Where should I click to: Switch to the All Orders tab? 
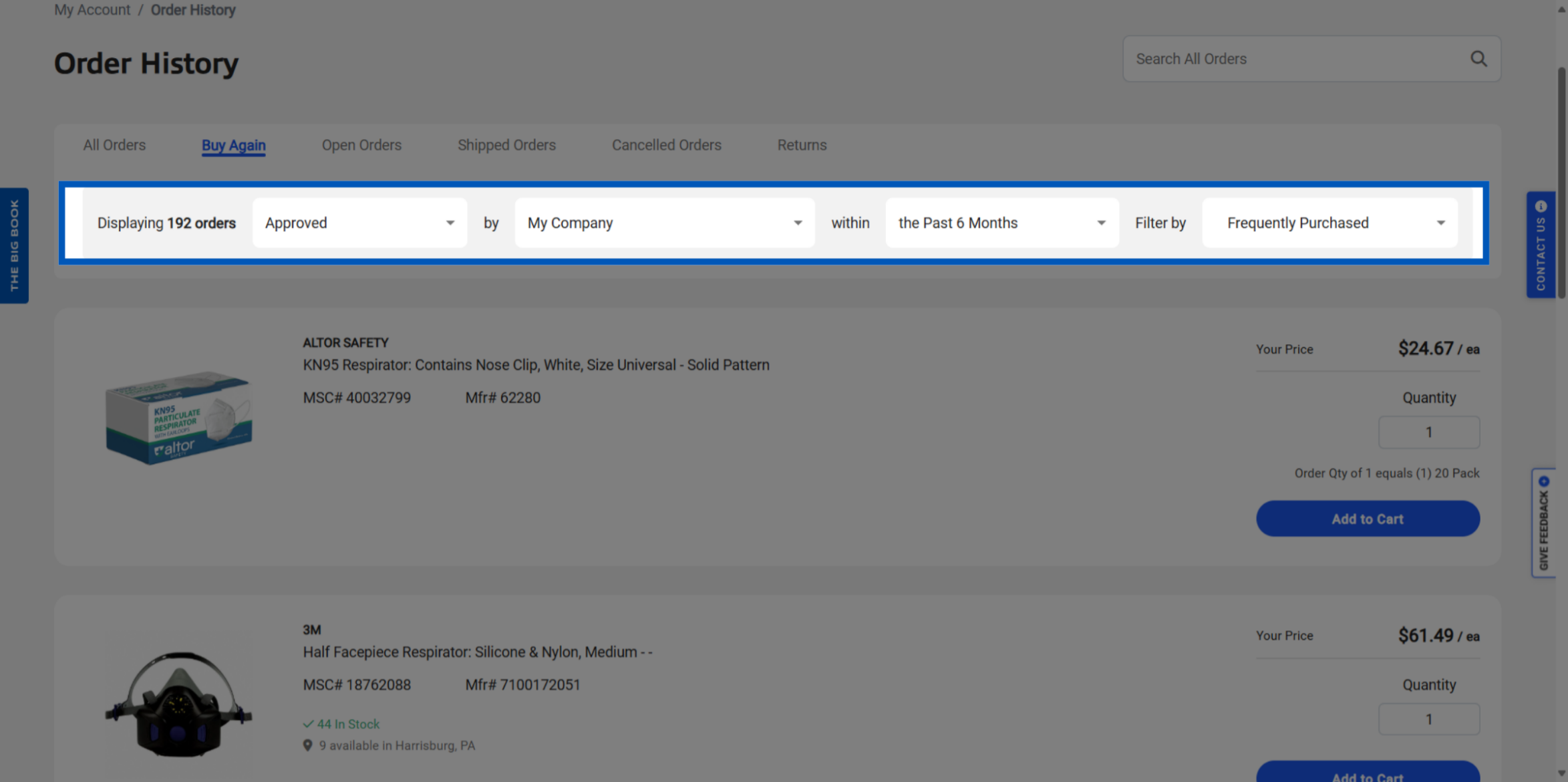[114, 145]
